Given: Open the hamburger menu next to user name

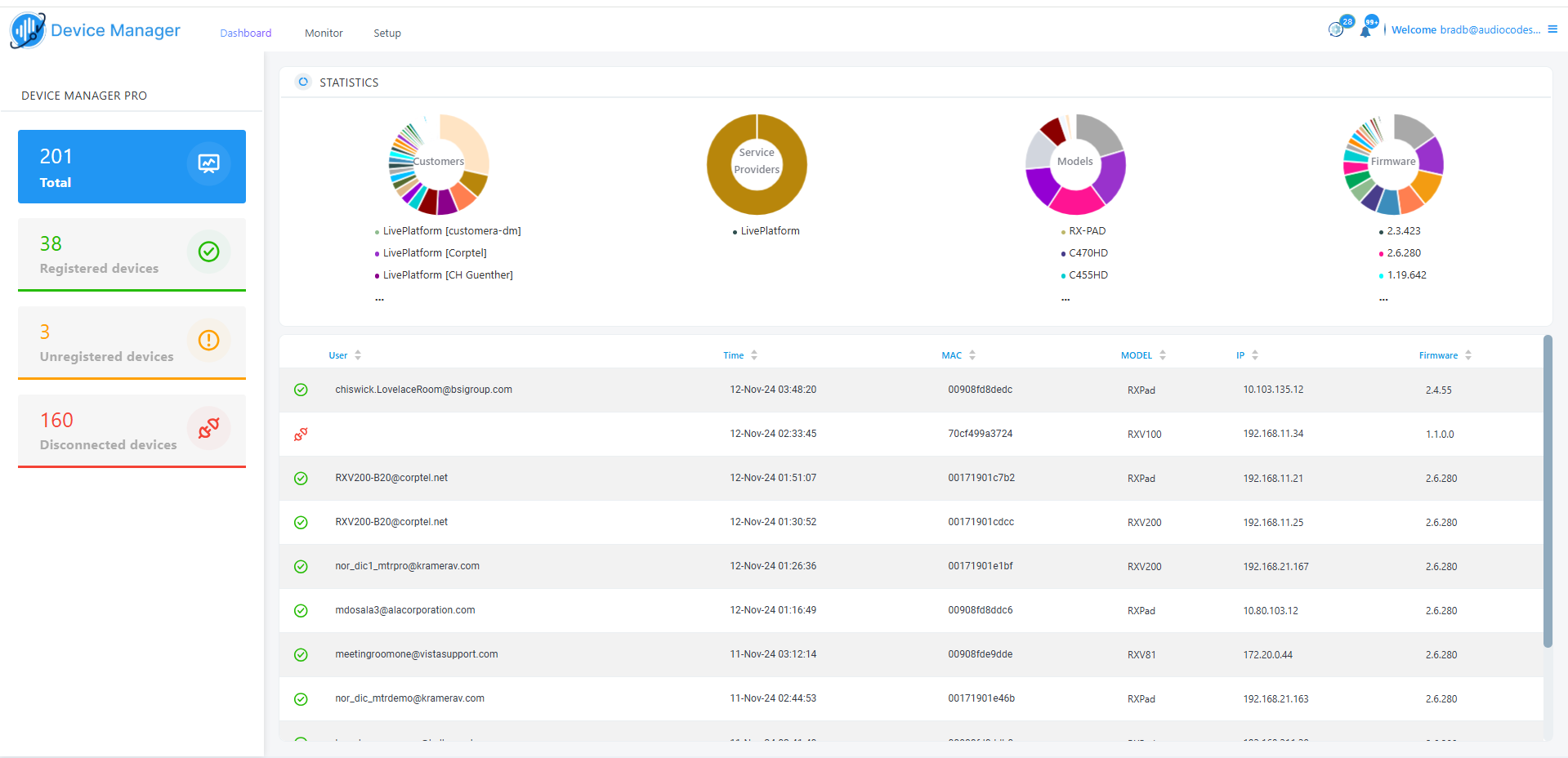Looking at the screenshot, I should coord(1552,29).
